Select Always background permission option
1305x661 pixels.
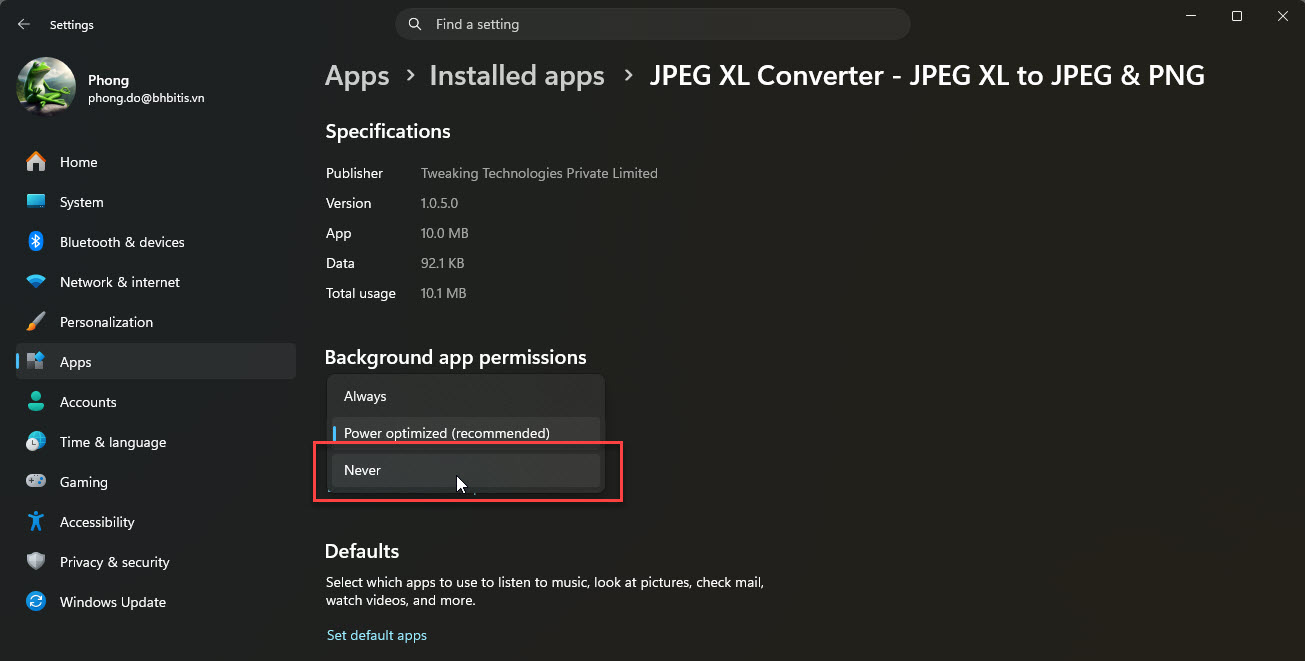pyautogui.click(x=466, y=396)
